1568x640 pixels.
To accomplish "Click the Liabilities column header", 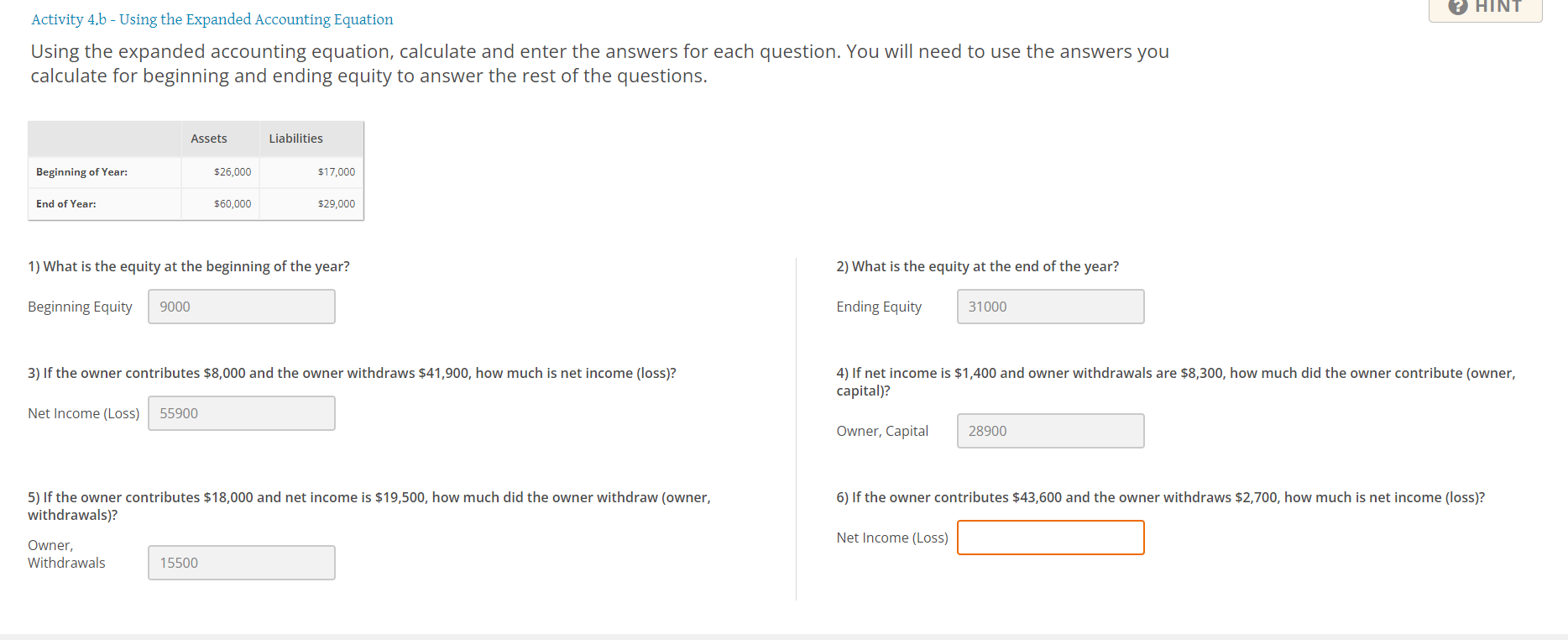I will [x=295, y=138].
